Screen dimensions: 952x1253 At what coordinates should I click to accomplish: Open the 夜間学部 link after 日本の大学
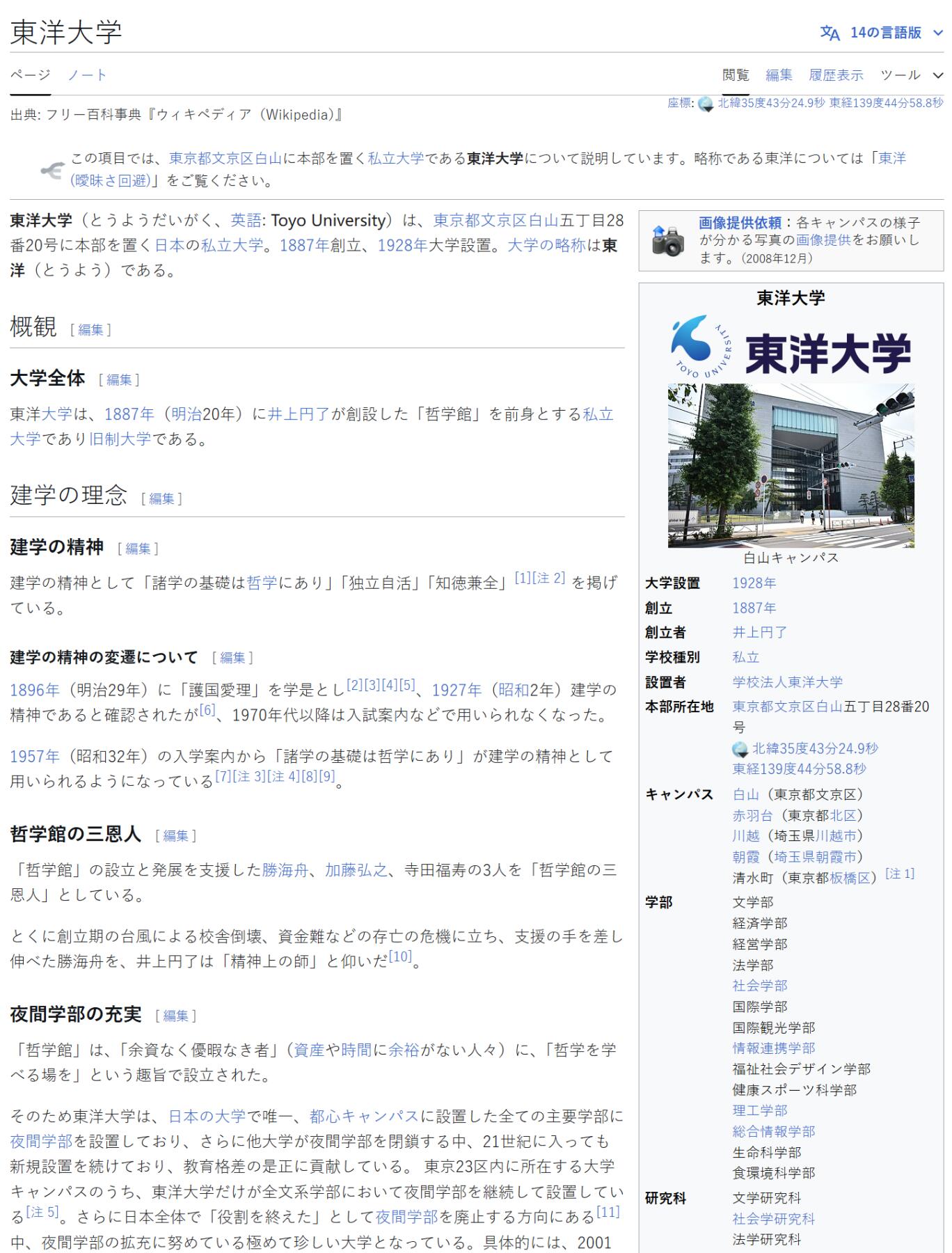(41, 1142)
